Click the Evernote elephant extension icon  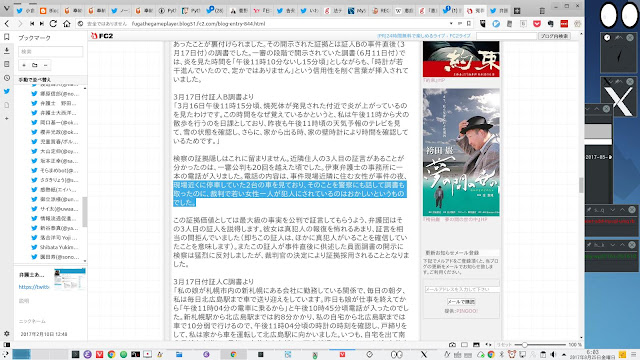coord(551,24)
